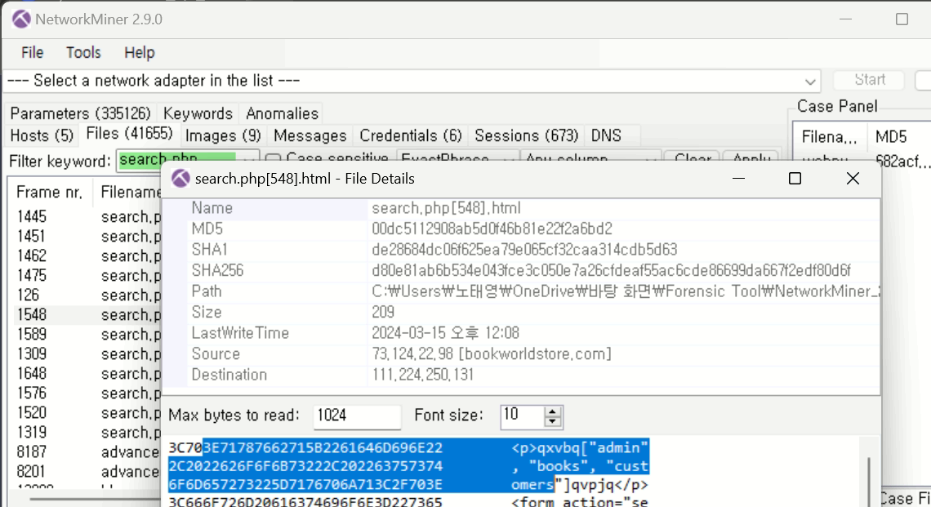This screenshot has width=931, height=507.
Task: Open the Images (9) tab
Action: [223, 135]
